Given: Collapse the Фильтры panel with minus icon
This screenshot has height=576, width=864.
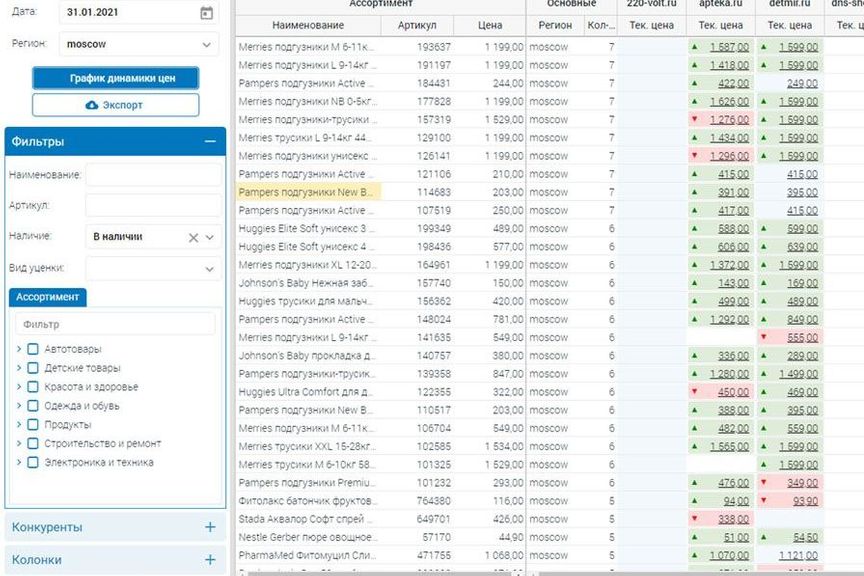Looking at the screenshot, I should pyautogui.click(x=210, y=142).
